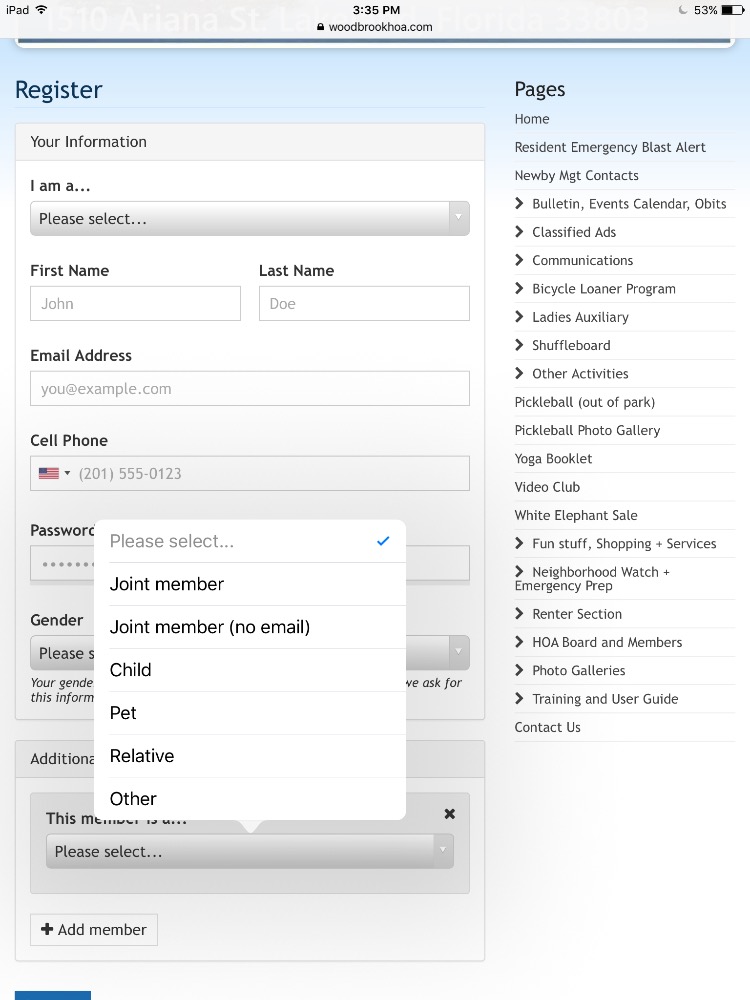
Task: Expand the Renter Section chevron
Action: 519,614
